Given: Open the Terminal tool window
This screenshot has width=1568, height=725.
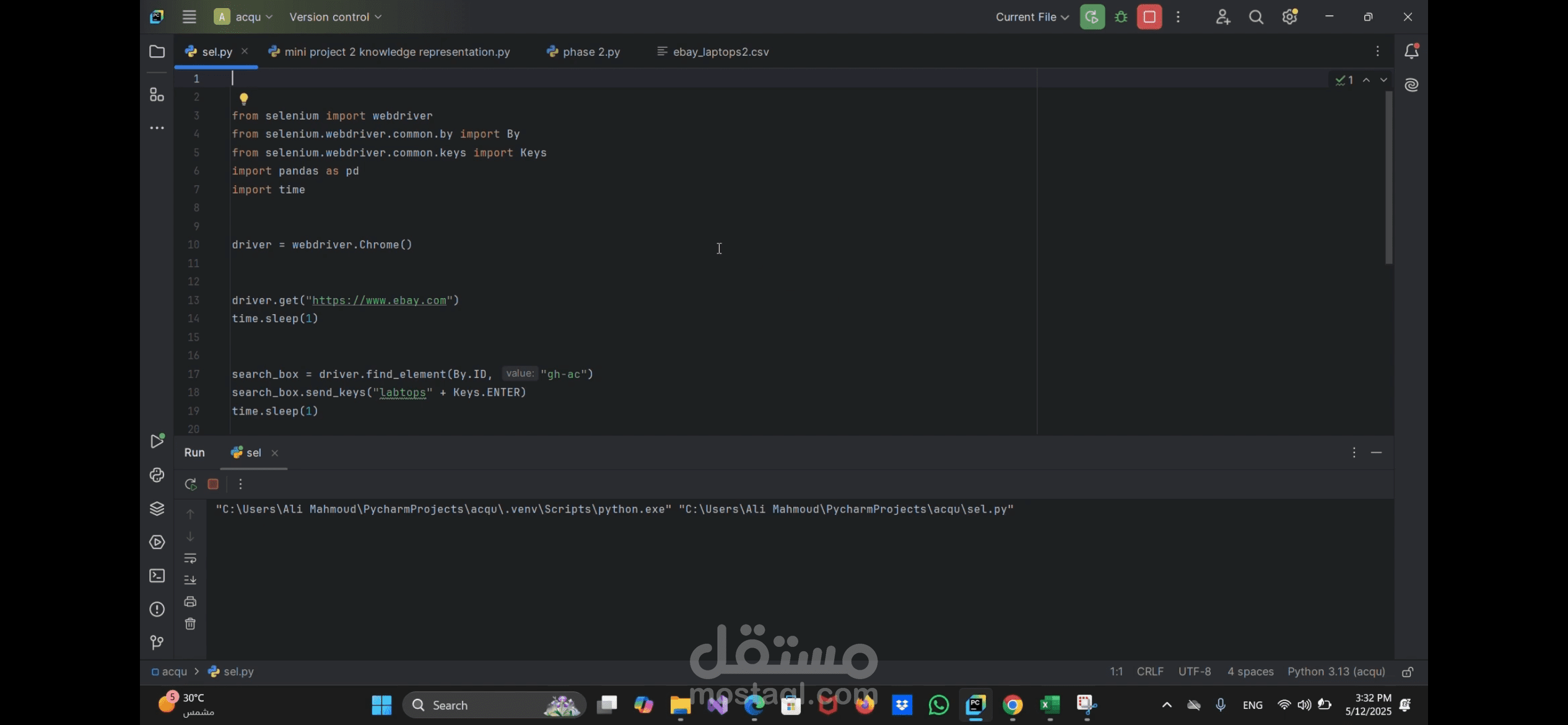Looking at the screenshot, I should click(x=157, y=576).
